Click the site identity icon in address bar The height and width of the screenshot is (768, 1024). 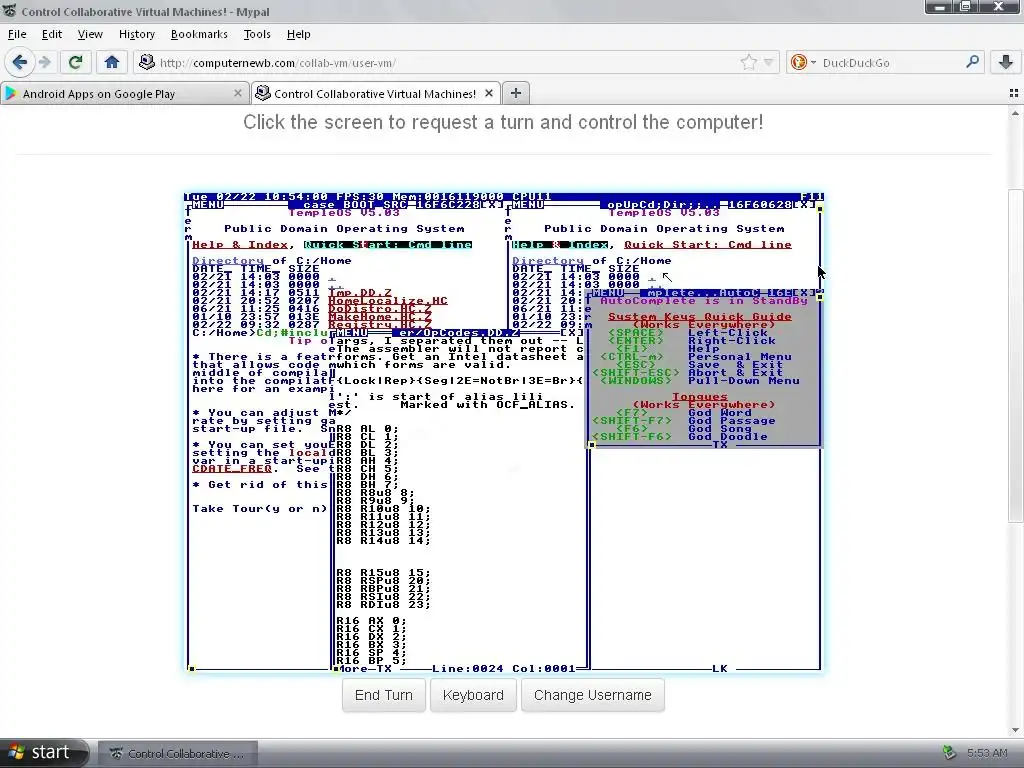[x=147, y=62]
